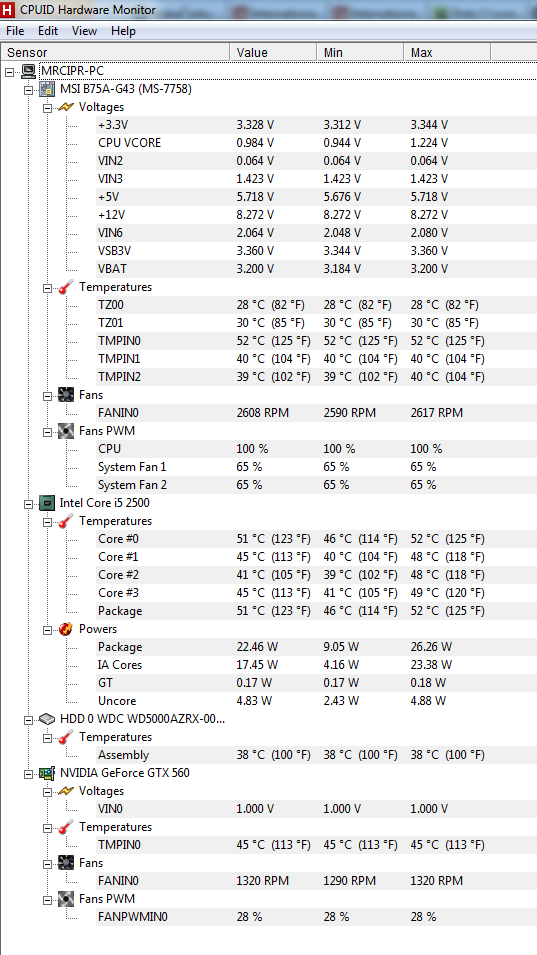Click the Powers flame icon under Intel Core i5
This screenshot has width=537, height=955.
[66, 629]
